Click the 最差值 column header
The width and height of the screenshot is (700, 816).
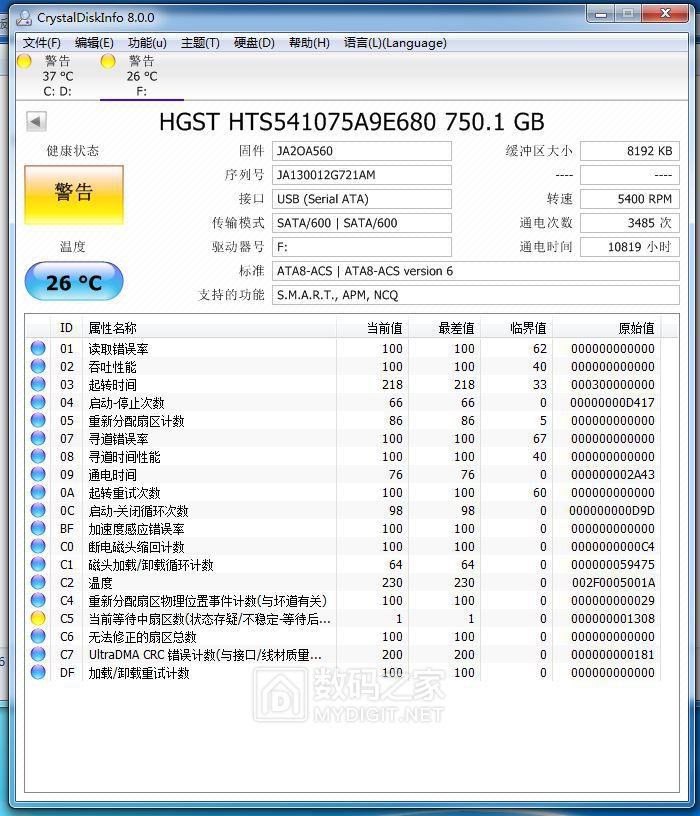444,328
